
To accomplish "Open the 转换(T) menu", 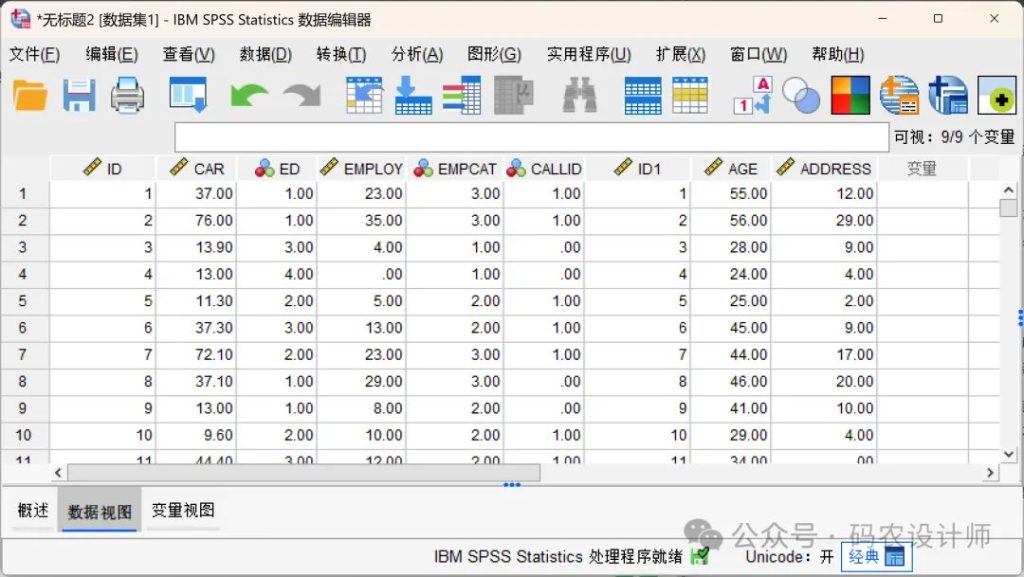I will (341, 55).
